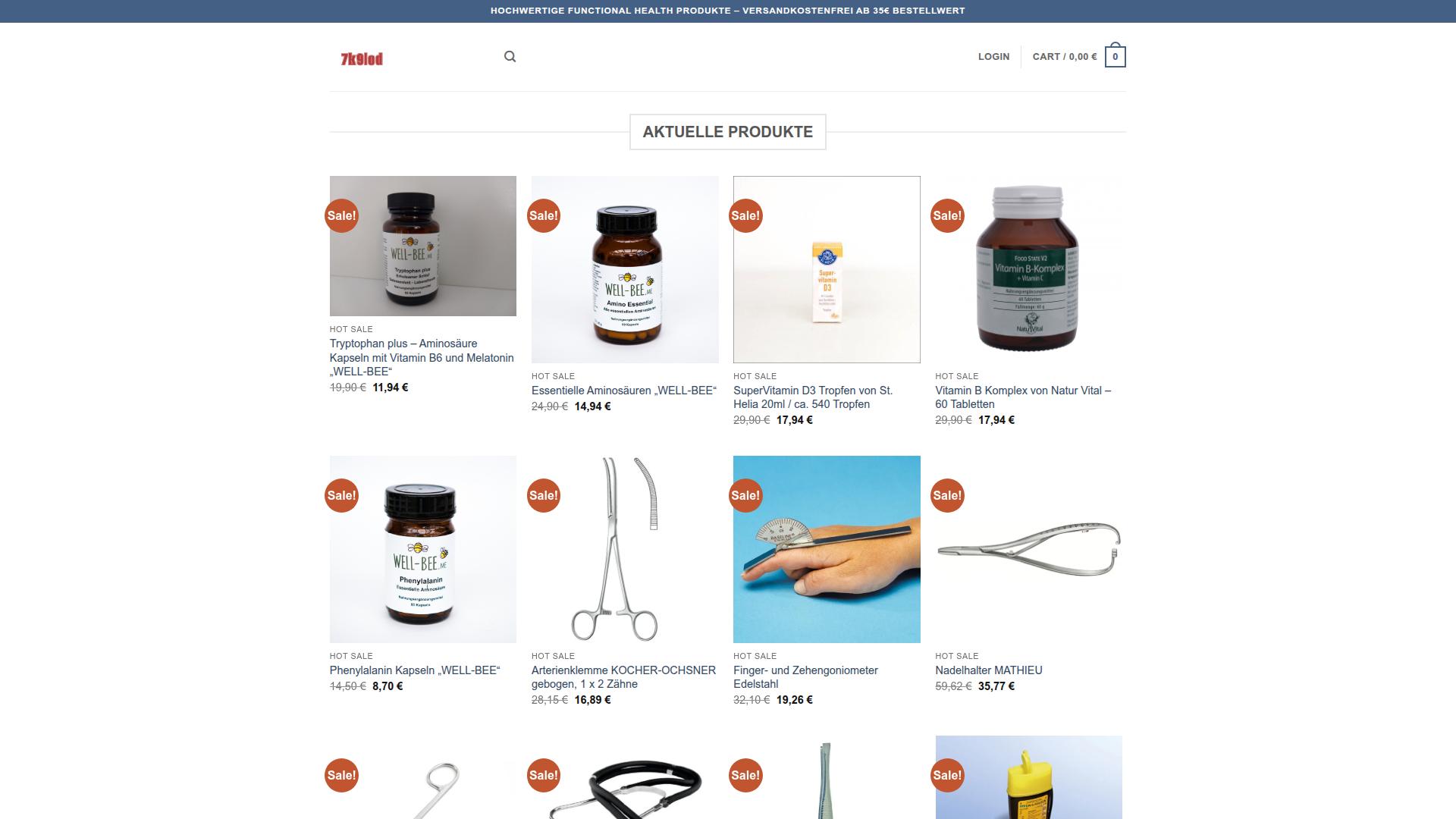Click Sale badge on Arterienklemme product
This screenshot has width=1456, height=819.
pyautogui.click(x=543, y=495)
